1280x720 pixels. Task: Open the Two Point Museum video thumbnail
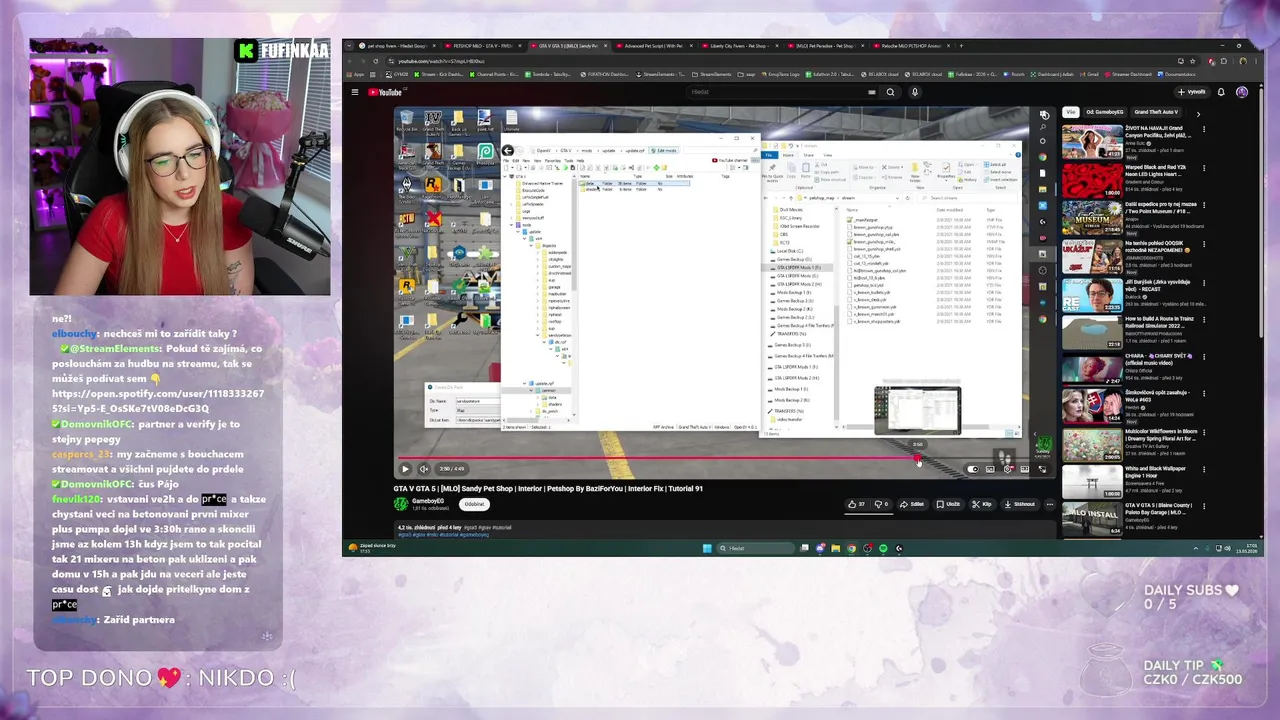[1092, 218]
